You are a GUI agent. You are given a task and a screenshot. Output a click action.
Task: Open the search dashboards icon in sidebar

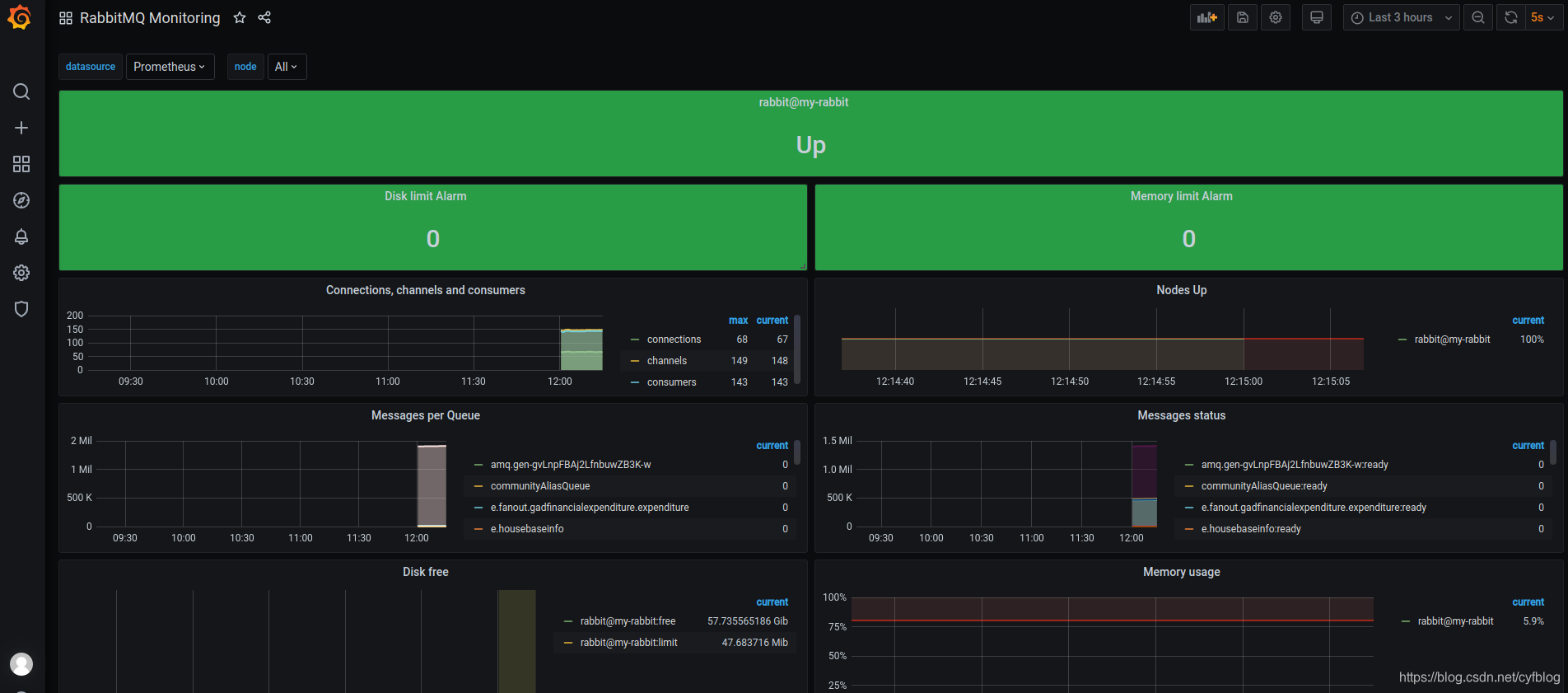[21, 91]
